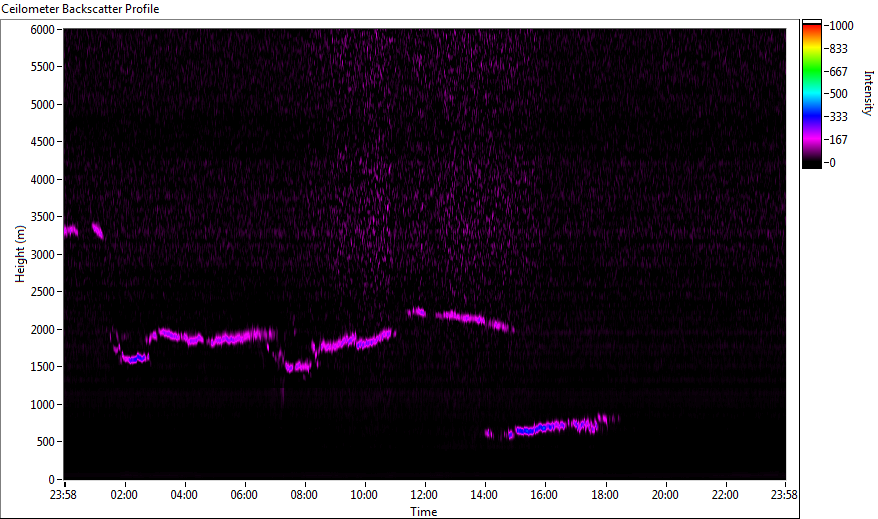The width and height of the screenshot is (878, 519).
Task: Click the Ceilometer Backscatter Profile title
Action: click(81, 9)
